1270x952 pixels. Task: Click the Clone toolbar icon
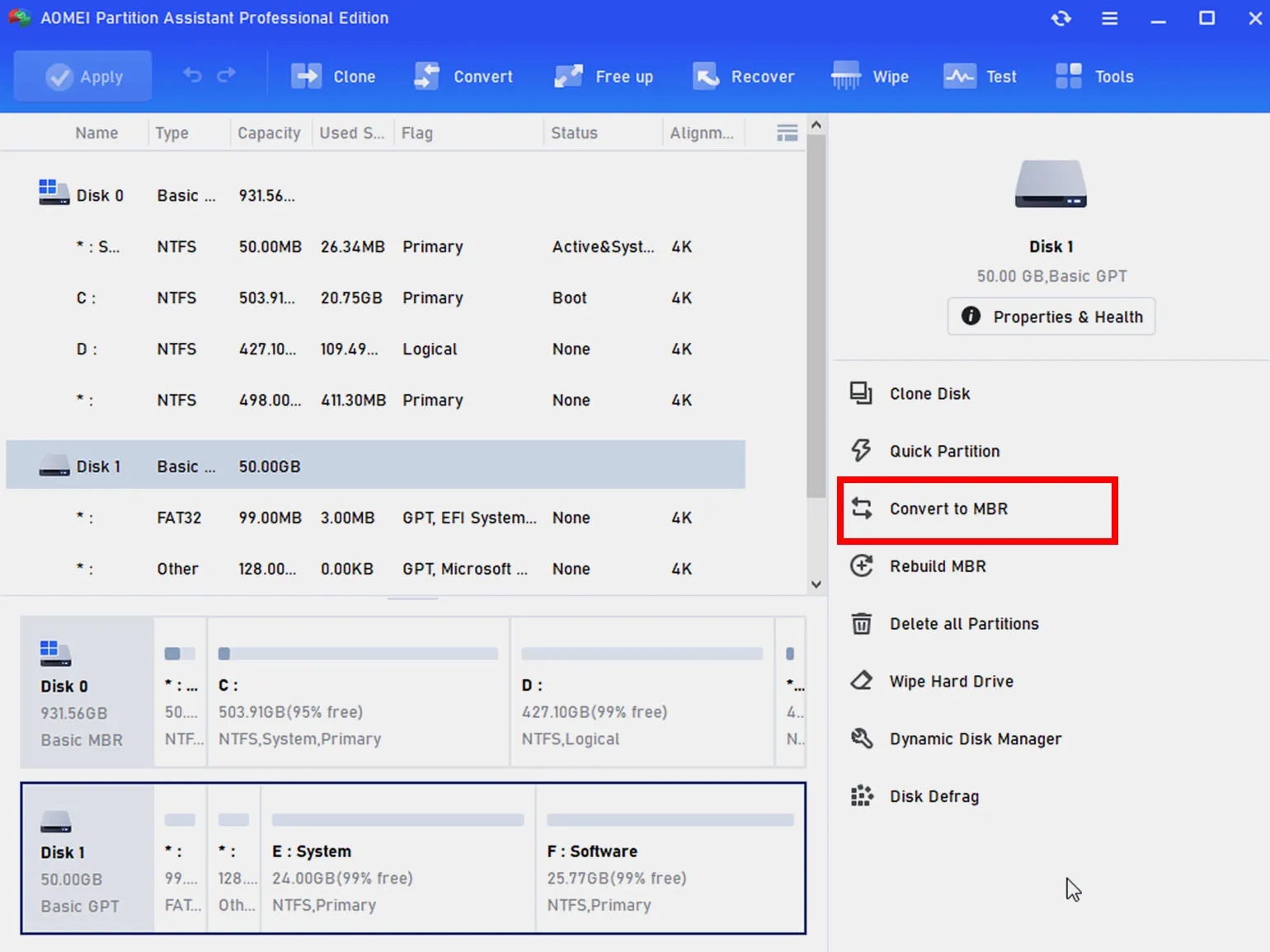(306, 77)
